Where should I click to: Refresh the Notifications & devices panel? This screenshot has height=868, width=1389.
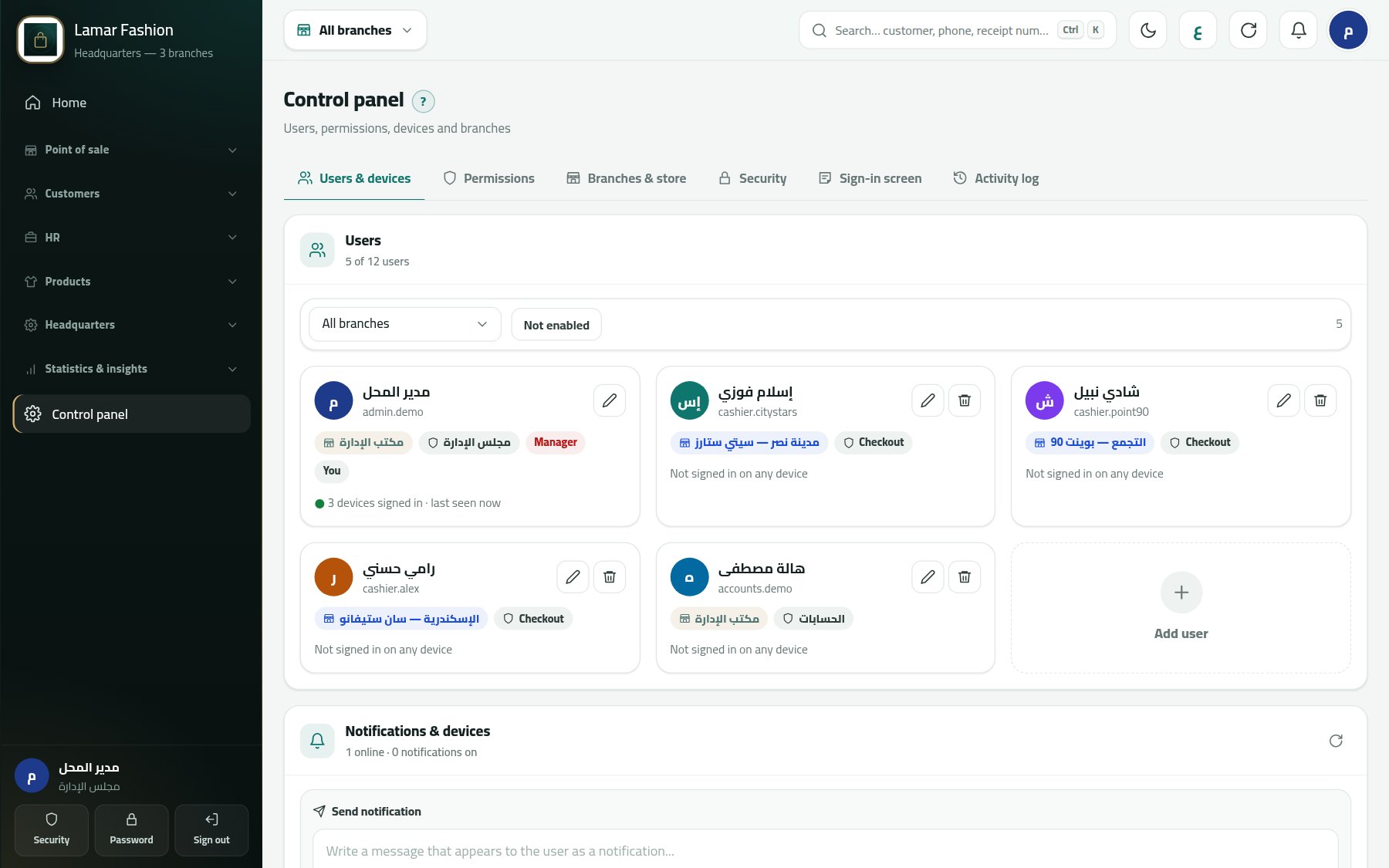(x=1336, y=741)
